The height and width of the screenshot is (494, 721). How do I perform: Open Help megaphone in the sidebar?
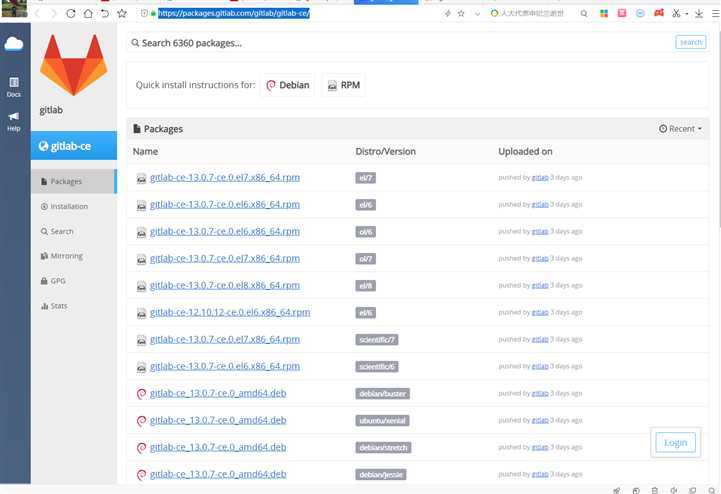[14, 121]
